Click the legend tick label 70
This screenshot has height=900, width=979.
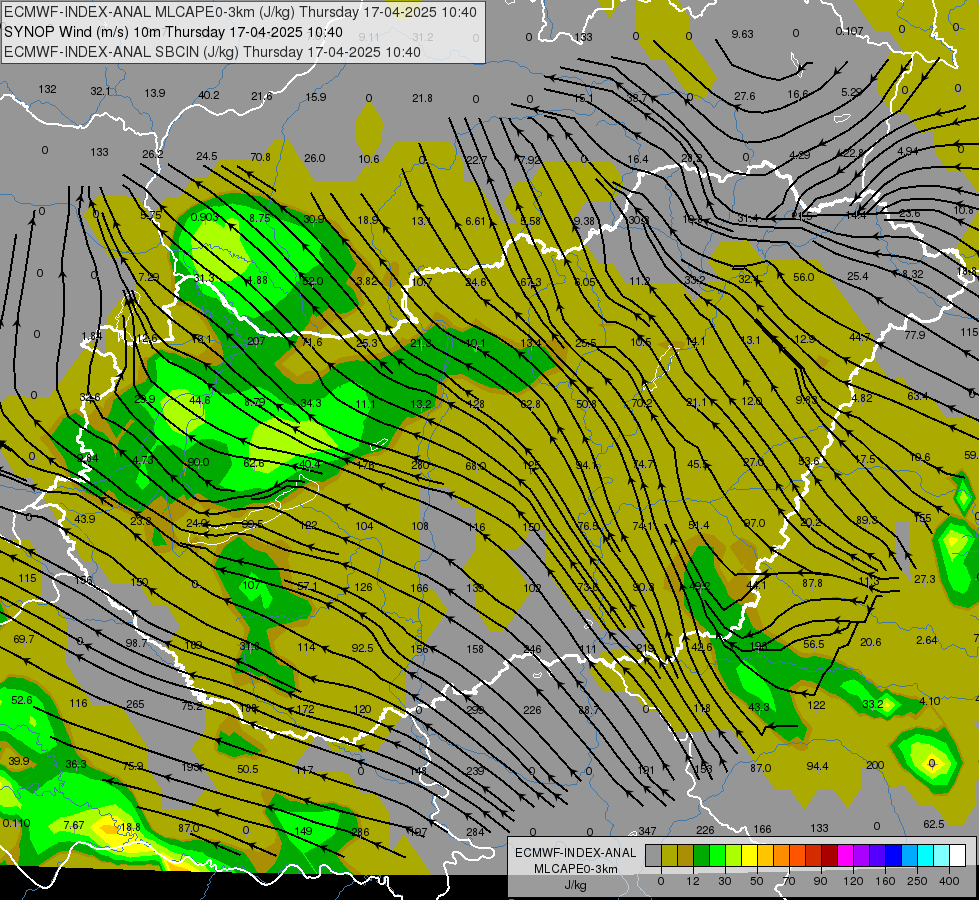click(x=788, y=881)
